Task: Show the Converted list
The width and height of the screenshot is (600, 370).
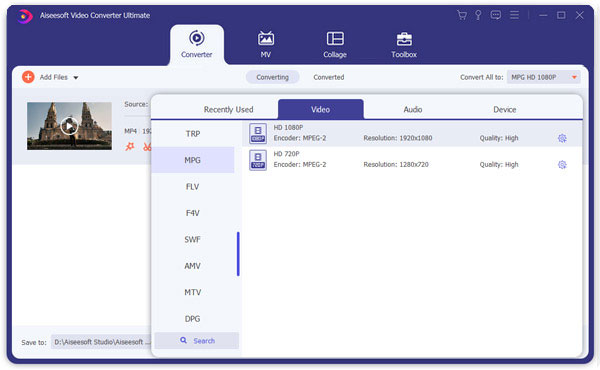Action: pyautogui.click(x=328, y=77)
